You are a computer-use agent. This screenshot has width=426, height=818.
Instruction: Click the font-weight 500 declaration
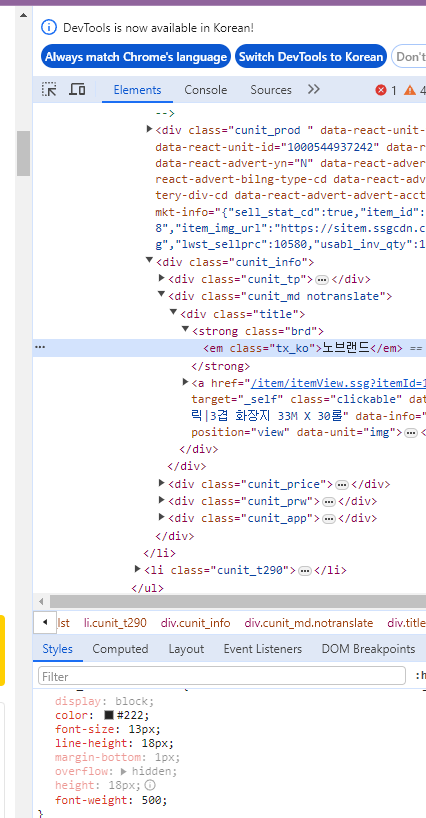click(x=112, y=800)
